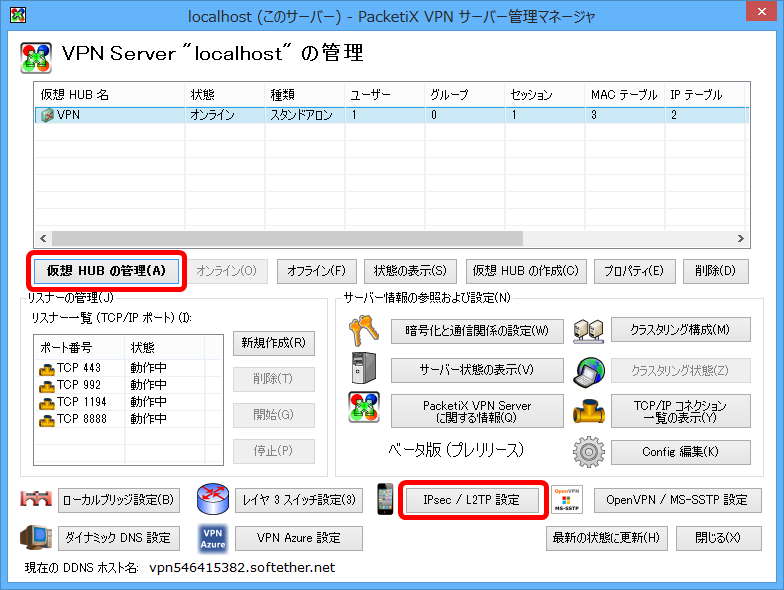The height and width of the screenshot is (590, 784).
Task: Click the gear icon beside Config 編集
Action: pyautogui.click(x=588, y=452)
